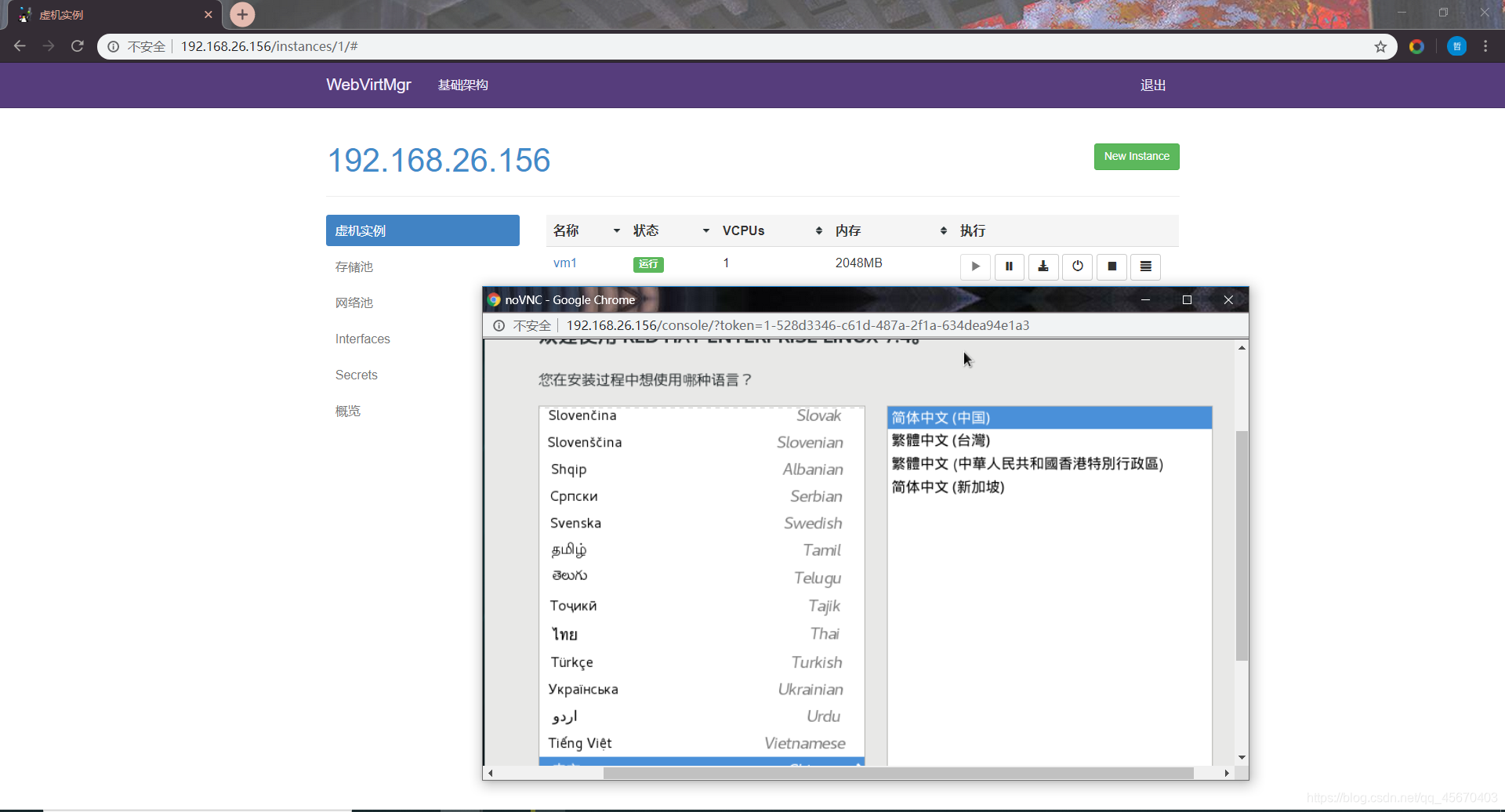
Task: Click the noVNC window URL field
Action: point(798,325)
